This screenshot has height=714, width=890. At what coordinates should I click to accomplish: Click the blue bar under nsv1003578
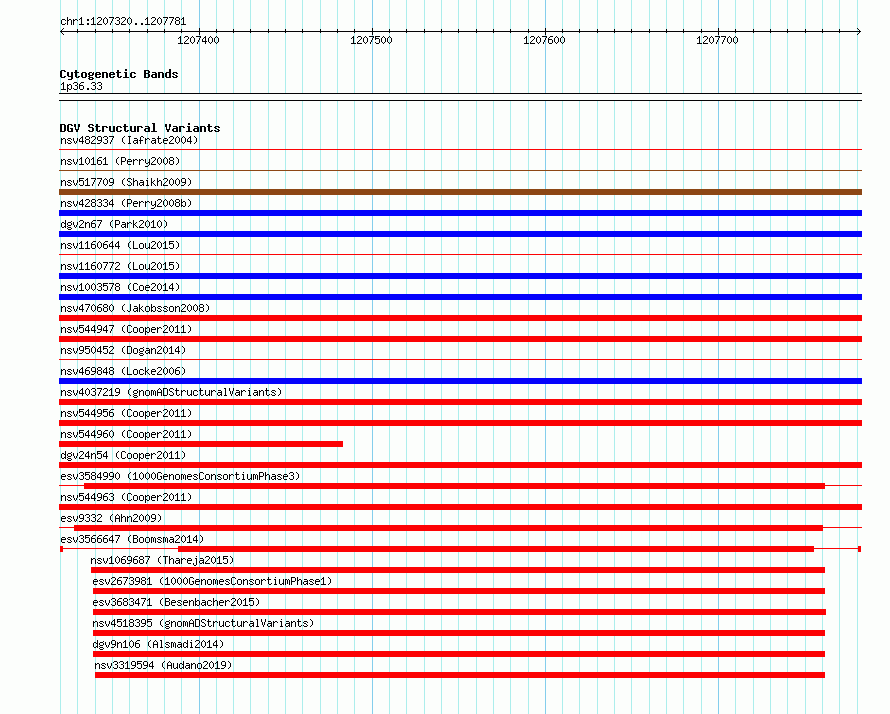[x=460, y=297]
